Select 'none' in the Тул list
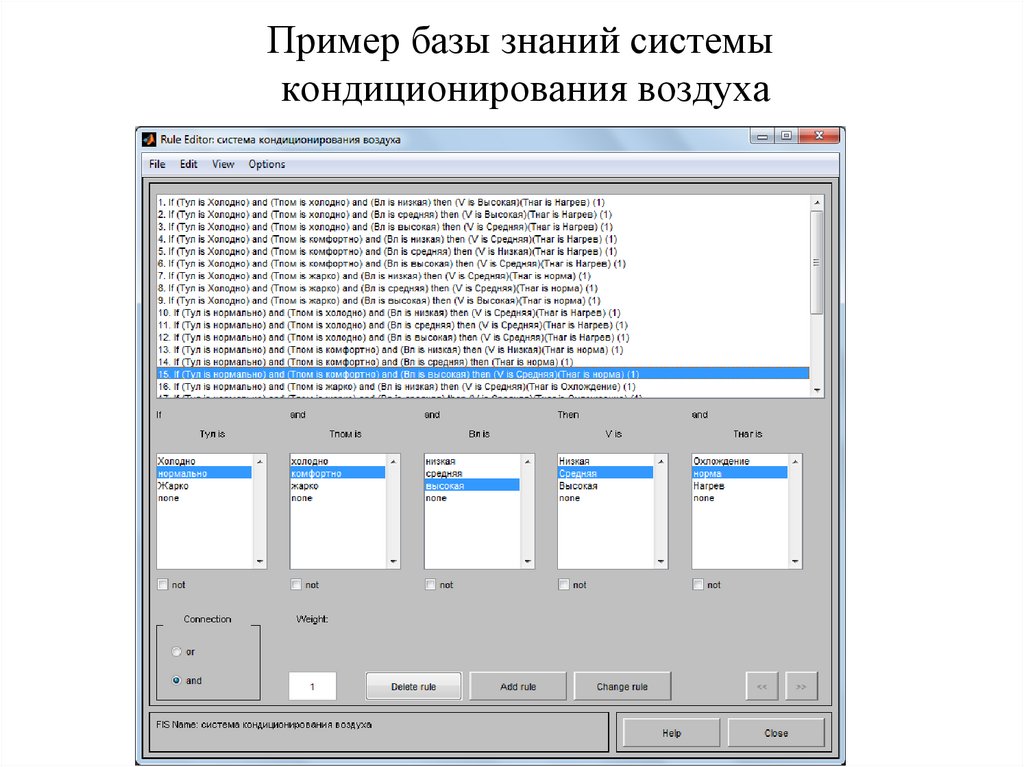Image resolution: width=1024 pixels, height=767 pixels. (204, 498)
